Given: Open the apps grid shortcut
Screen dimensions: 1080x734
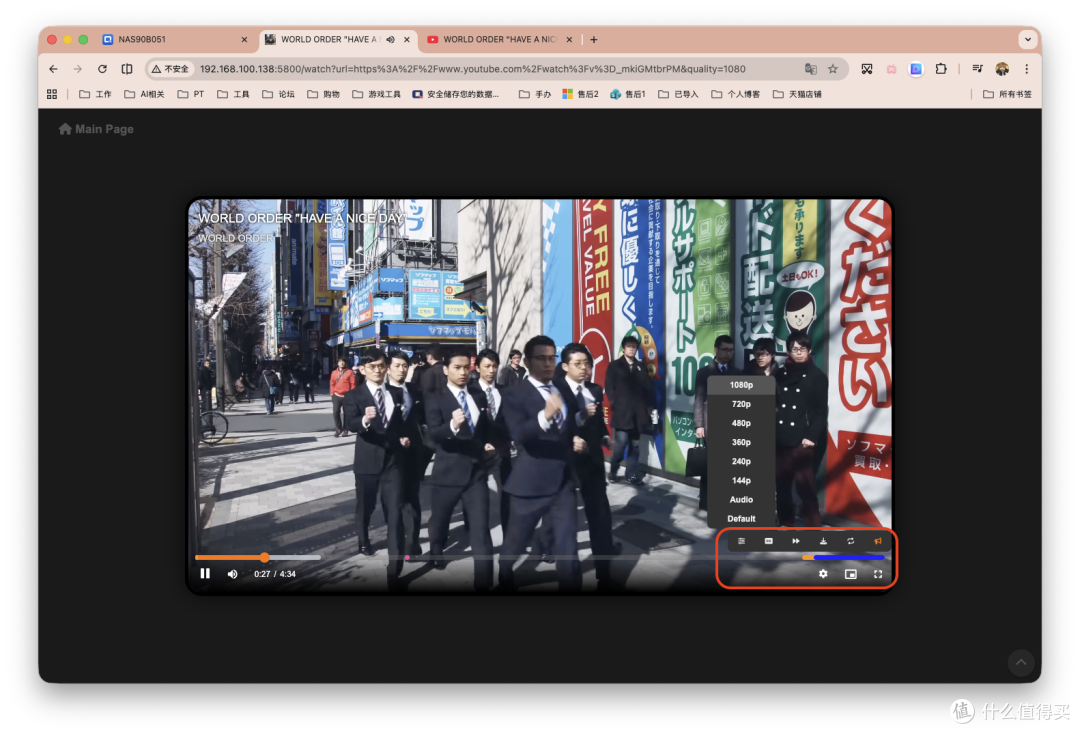Looking at the screenshot, I should [52, 94].
